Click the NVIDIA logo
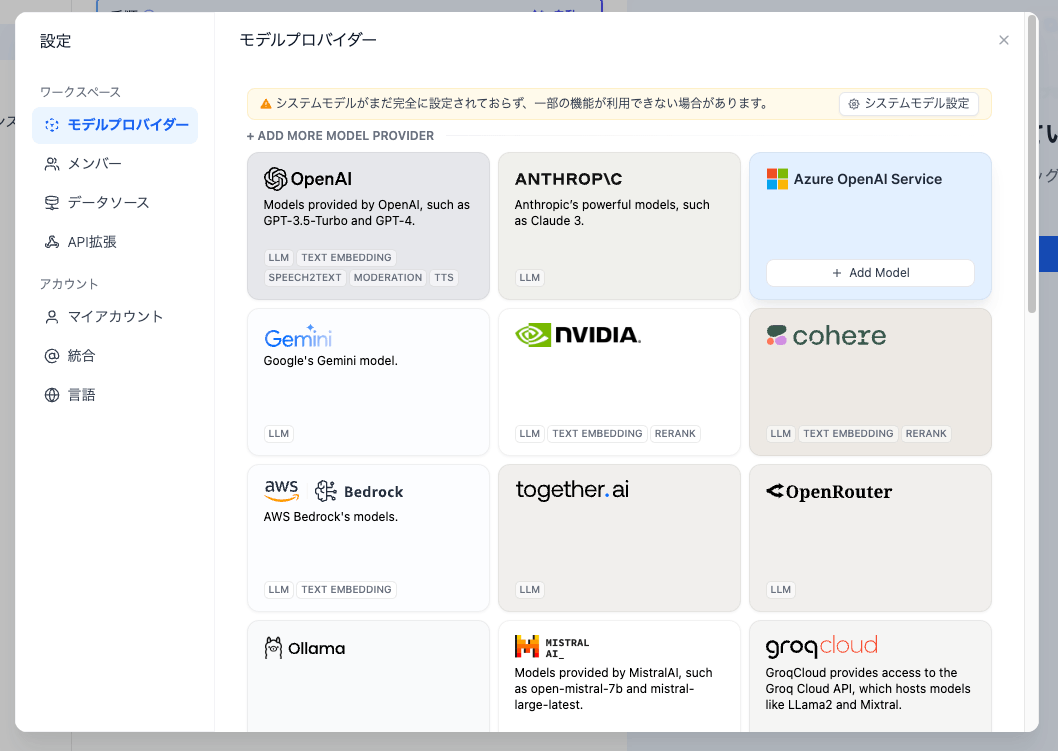The image size is (1058, 751). (x=578, y=335)
